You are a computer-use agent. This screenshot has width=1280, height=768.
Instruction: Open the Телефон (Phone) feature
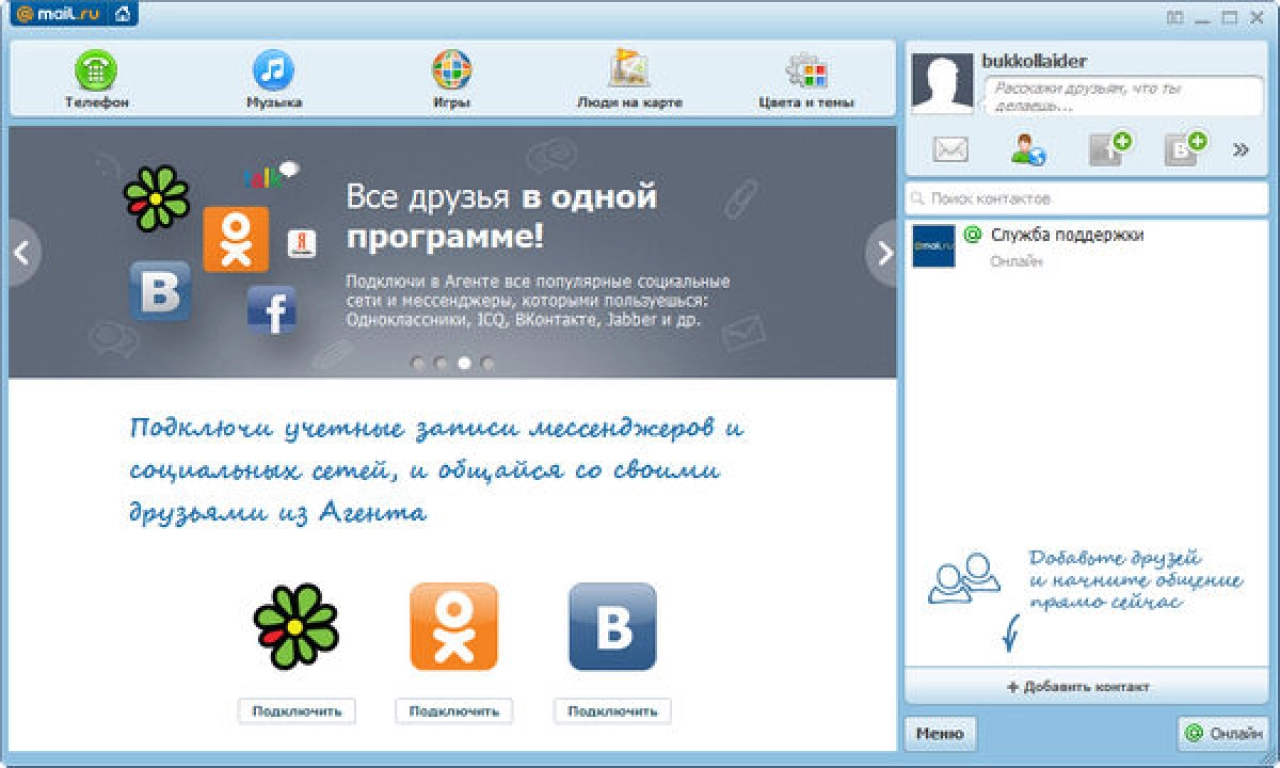(97, 80)
